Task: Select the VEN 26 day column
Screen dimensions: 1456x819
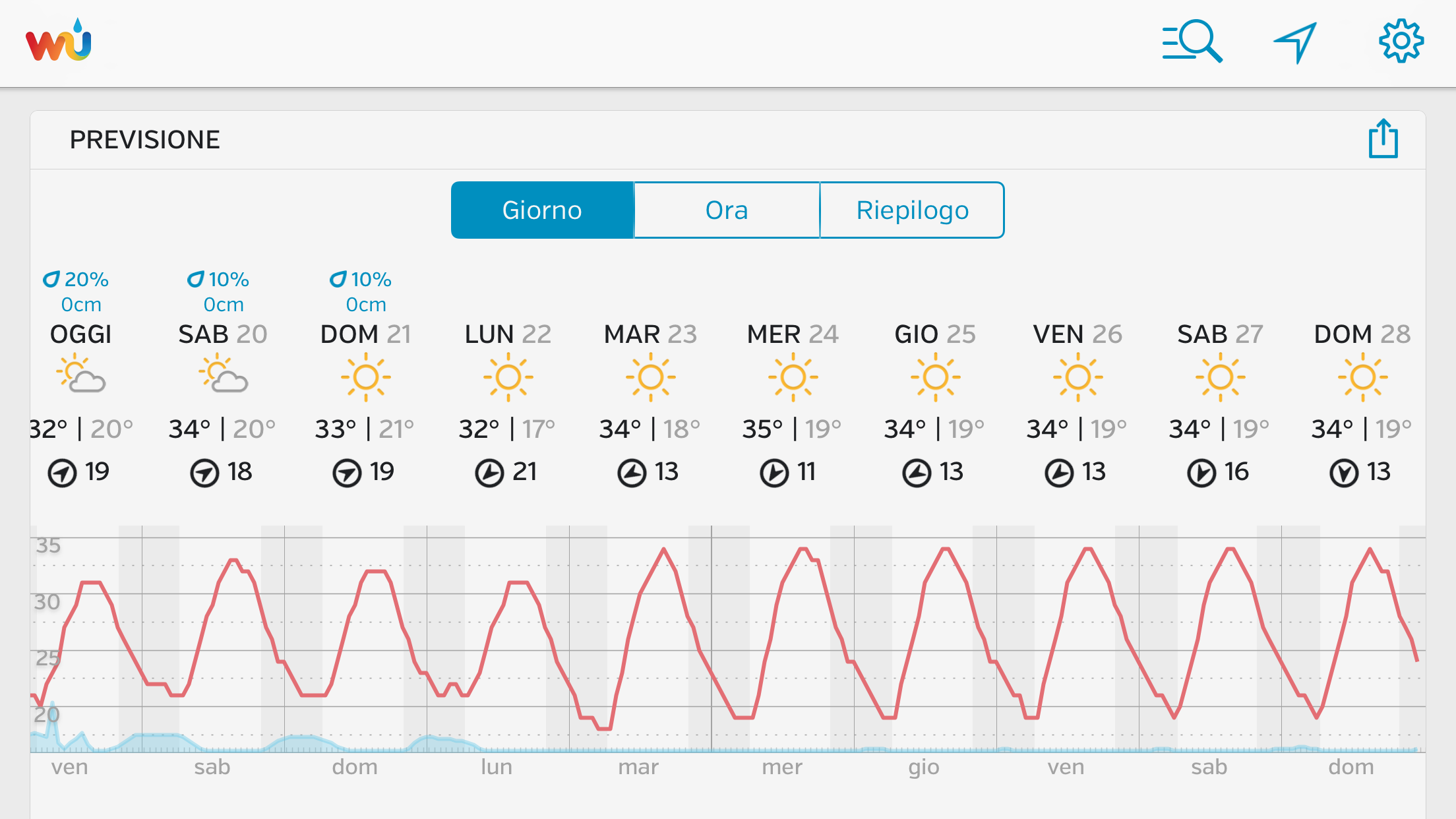Action: tap(1077, 334)
